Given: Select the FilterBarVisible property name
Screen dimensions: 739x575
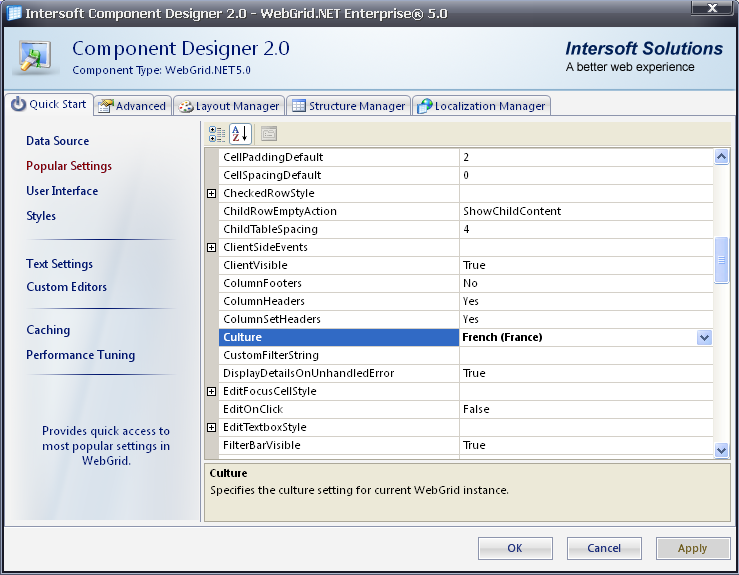Looking at the screenshot, I should click(262, 445).
